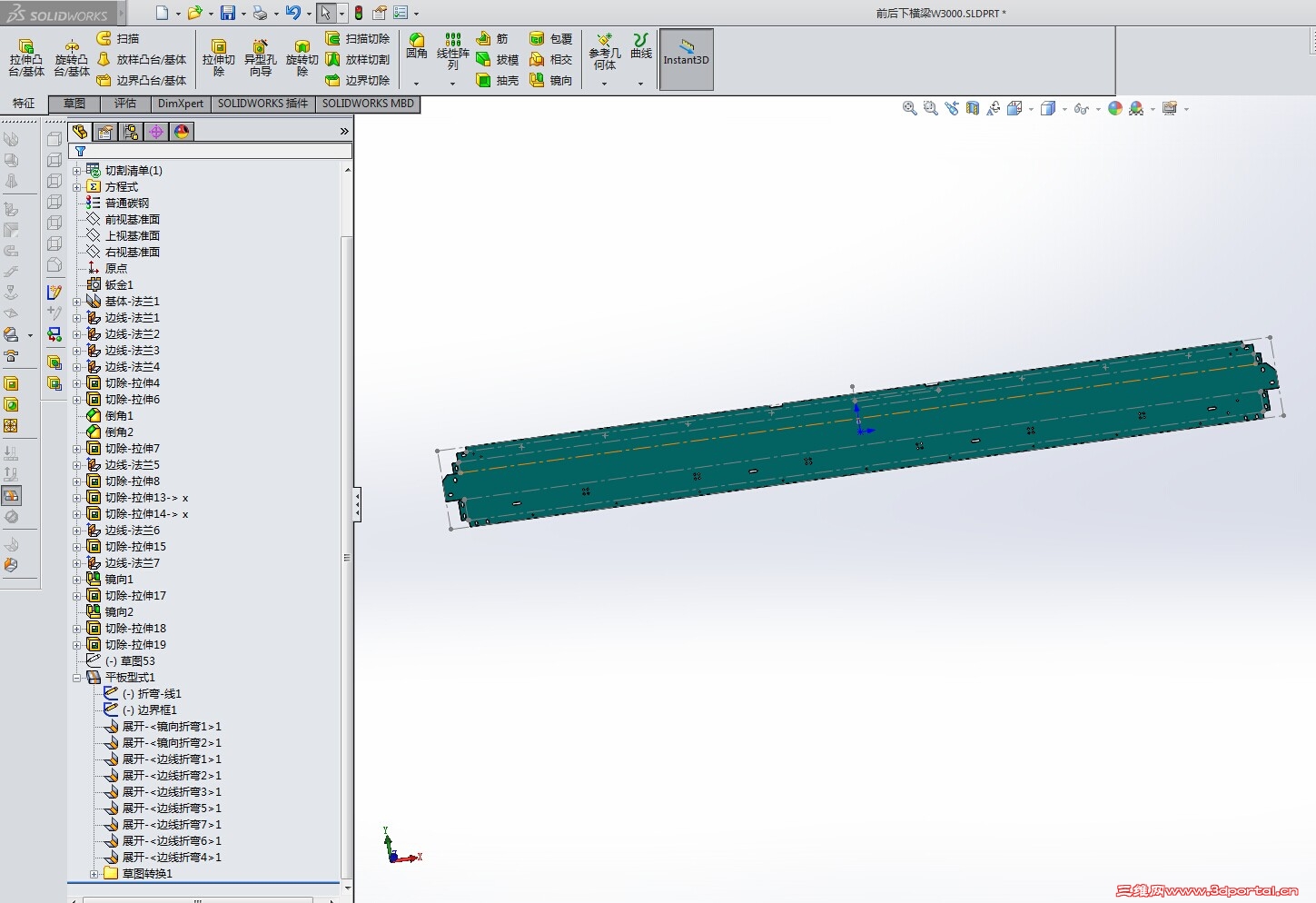1316x903 pixels.
Task: Click the feature tree scrollbar up arrow
Action: click(x=347, y=170)
